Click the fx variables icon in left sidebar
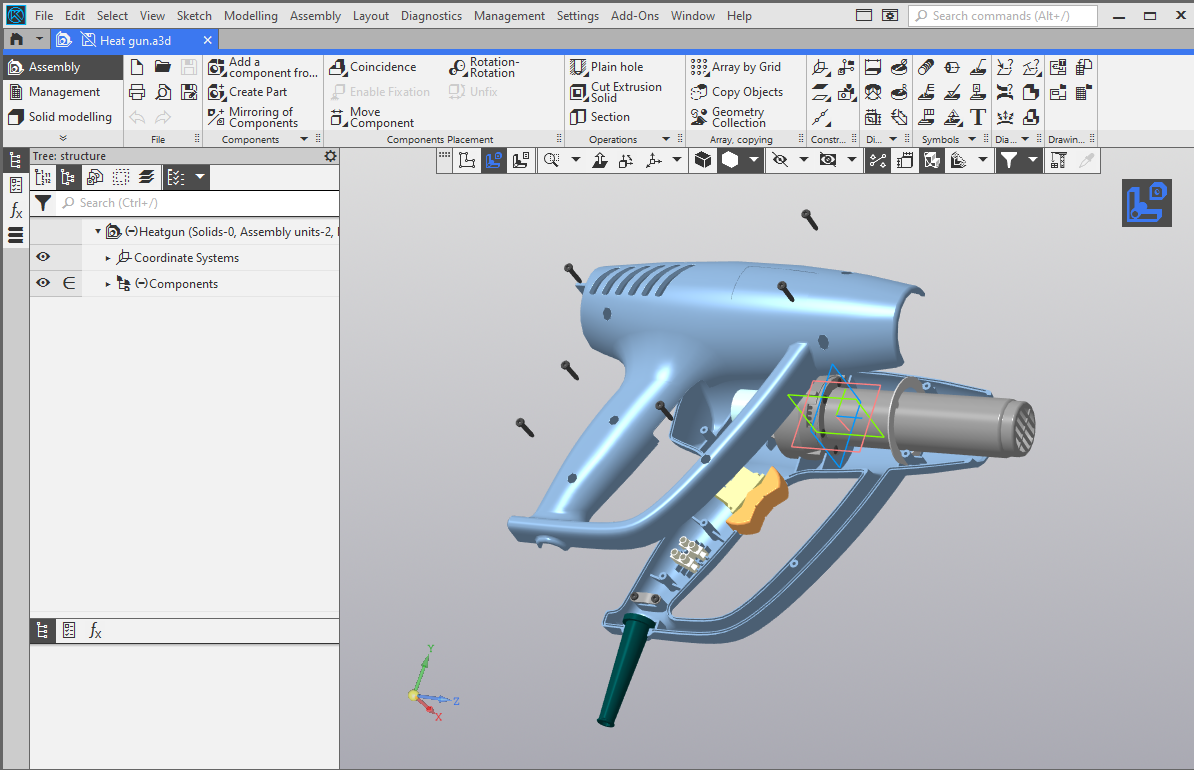Screen dimensions: 1194x770 tap(15, 211)
